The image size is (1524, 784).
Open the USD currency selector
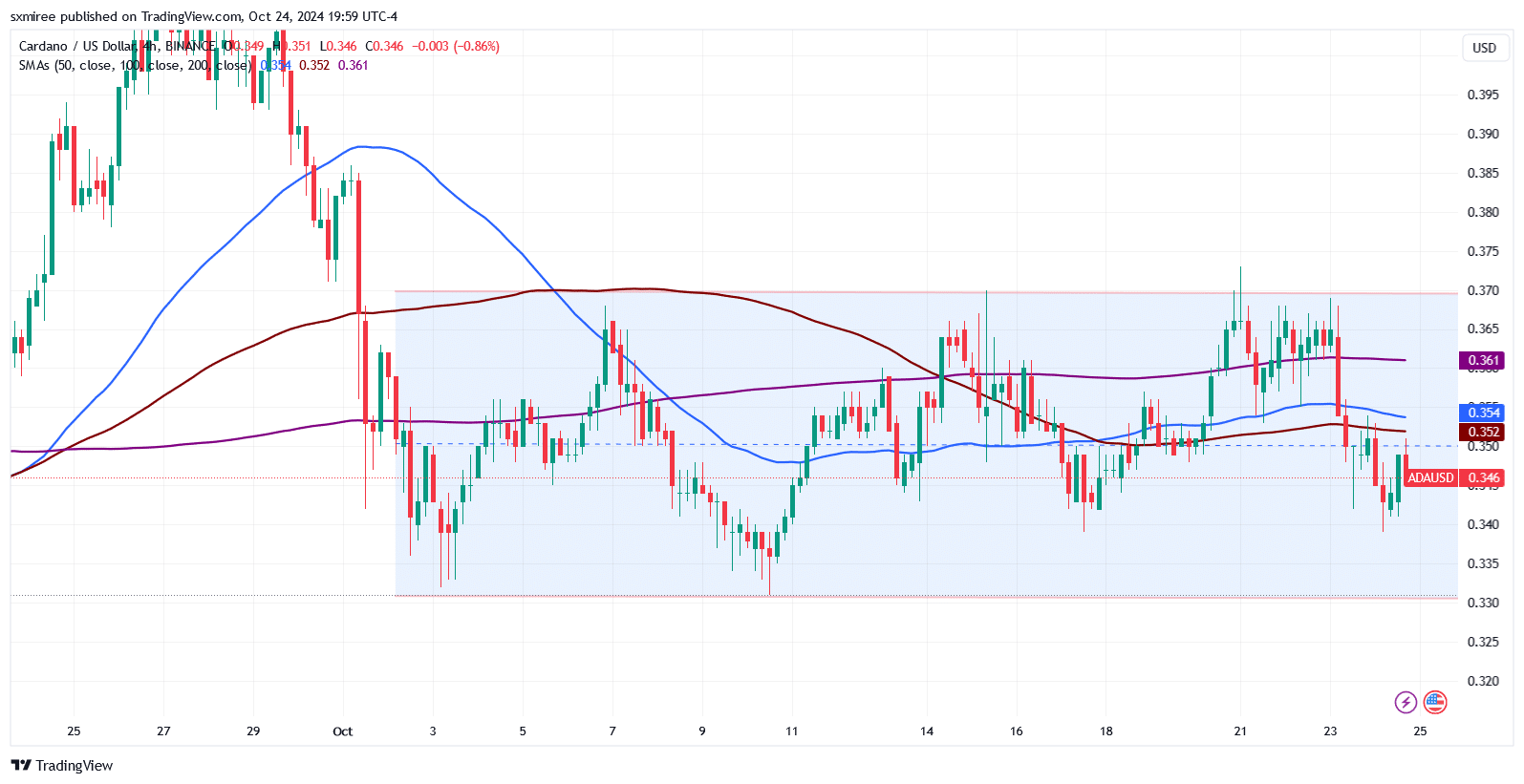click(1484, 48)
